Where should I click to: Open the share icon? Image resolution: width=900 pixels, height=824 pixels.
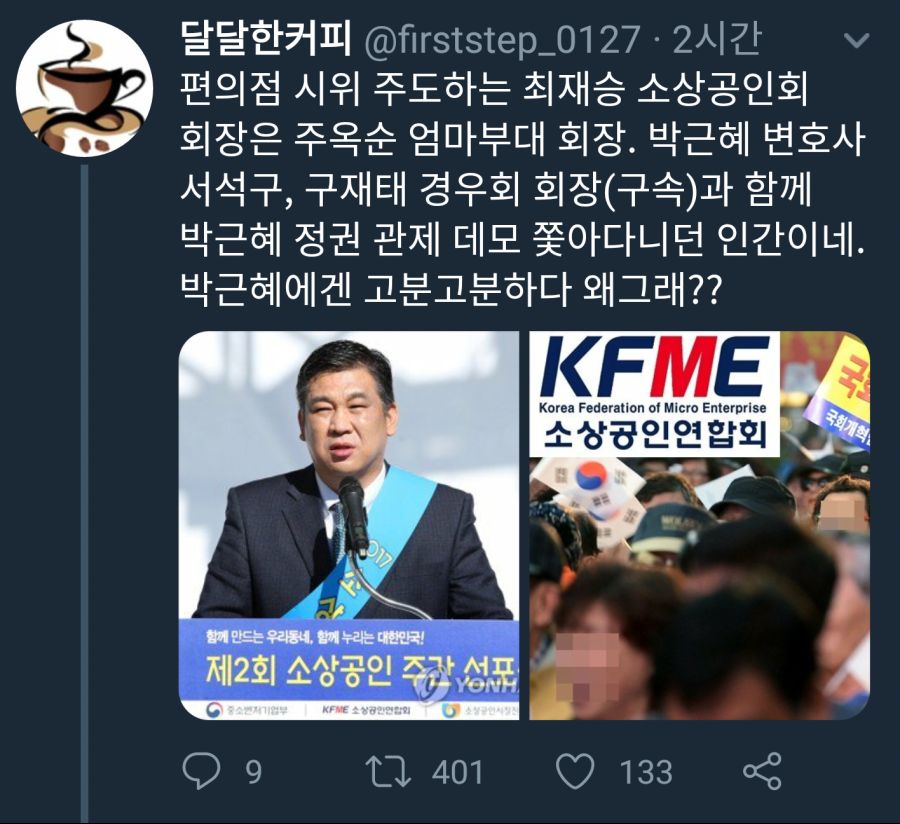pyautogui.click(x=762, y=771)
